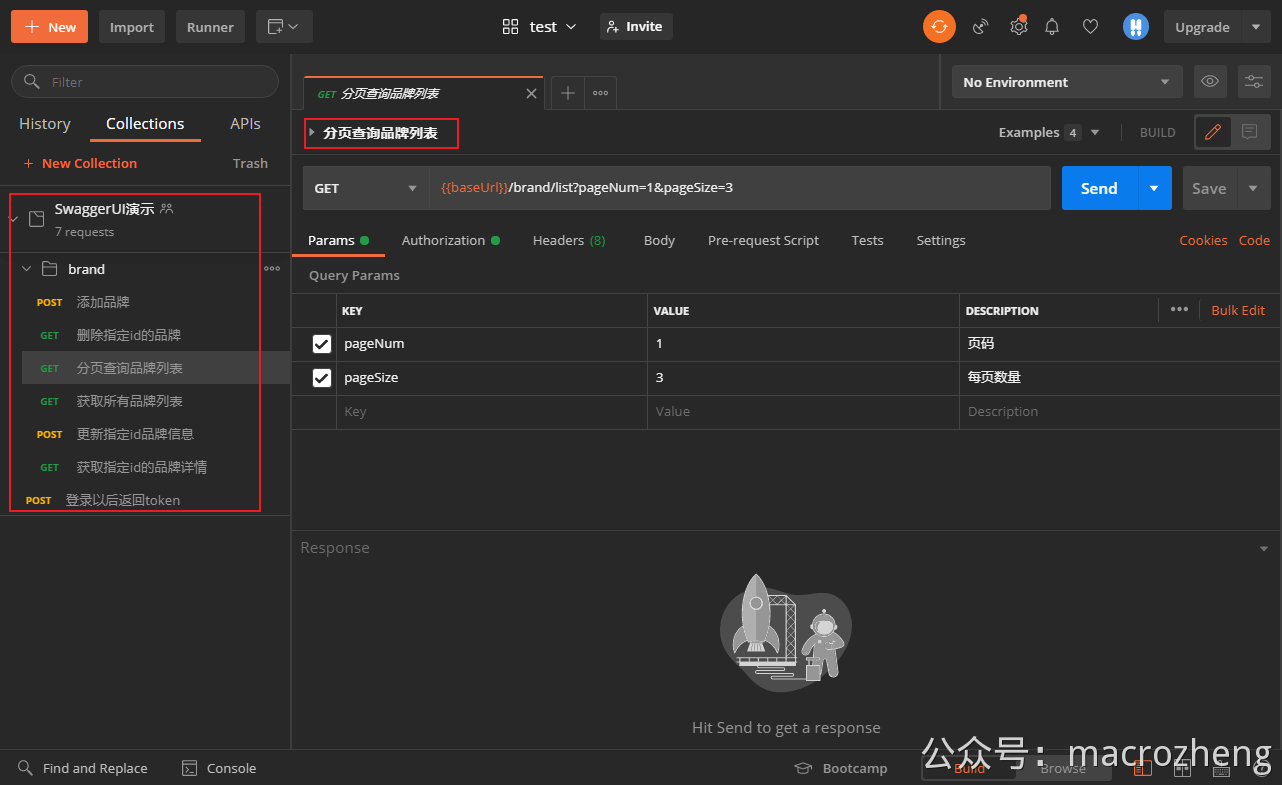Click the Console terminal icon
Viewport: 1282px width, 785px height.
coord(189,768)
